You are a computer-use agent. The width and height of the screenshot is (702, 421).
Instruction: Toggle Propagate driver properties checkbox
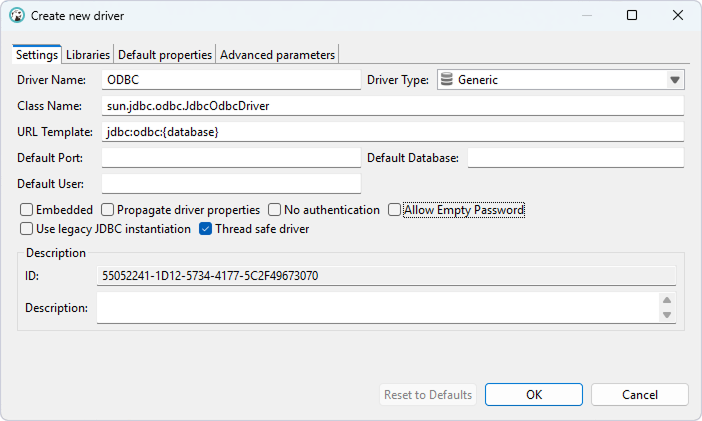coord(108,210)
